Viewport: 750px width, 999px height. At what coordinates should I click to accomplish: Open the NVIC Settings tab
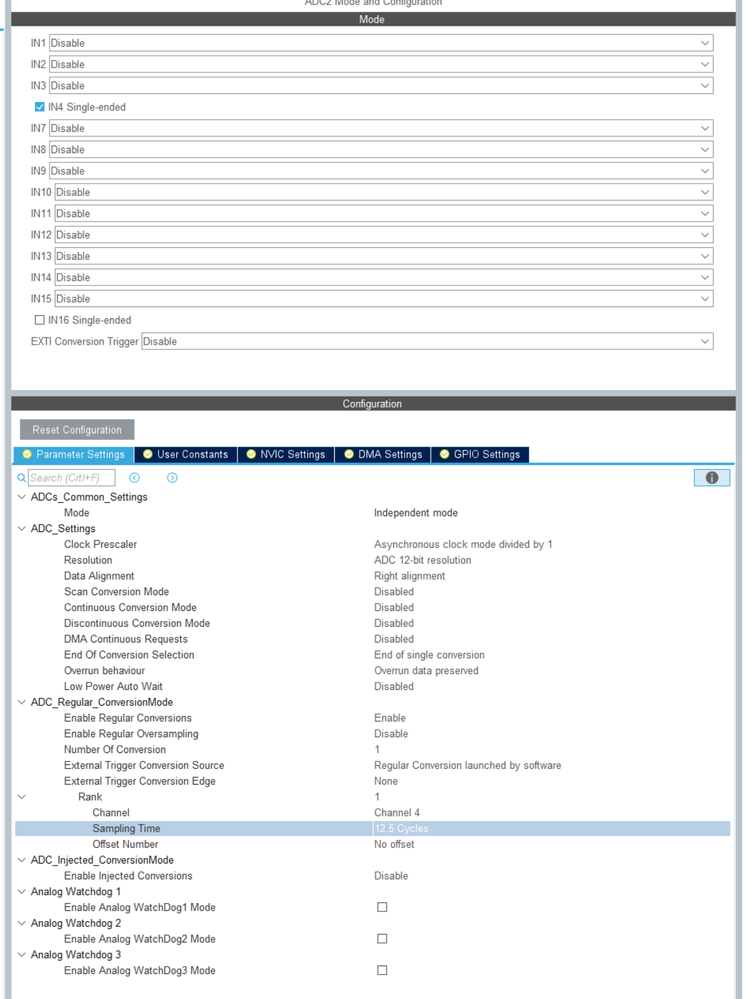click(x=286, y=454)
